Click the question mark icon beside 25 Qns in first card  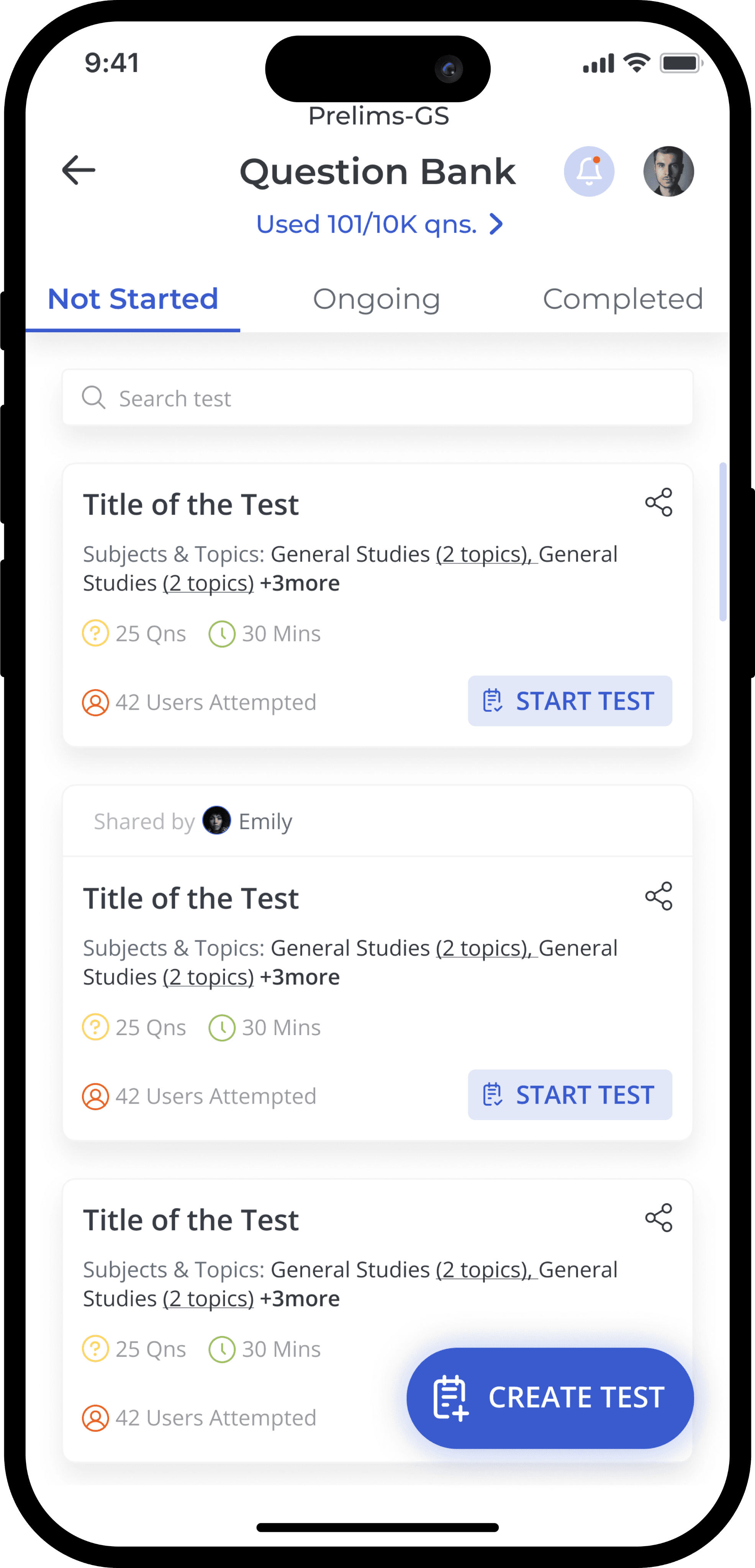(96, 634)
